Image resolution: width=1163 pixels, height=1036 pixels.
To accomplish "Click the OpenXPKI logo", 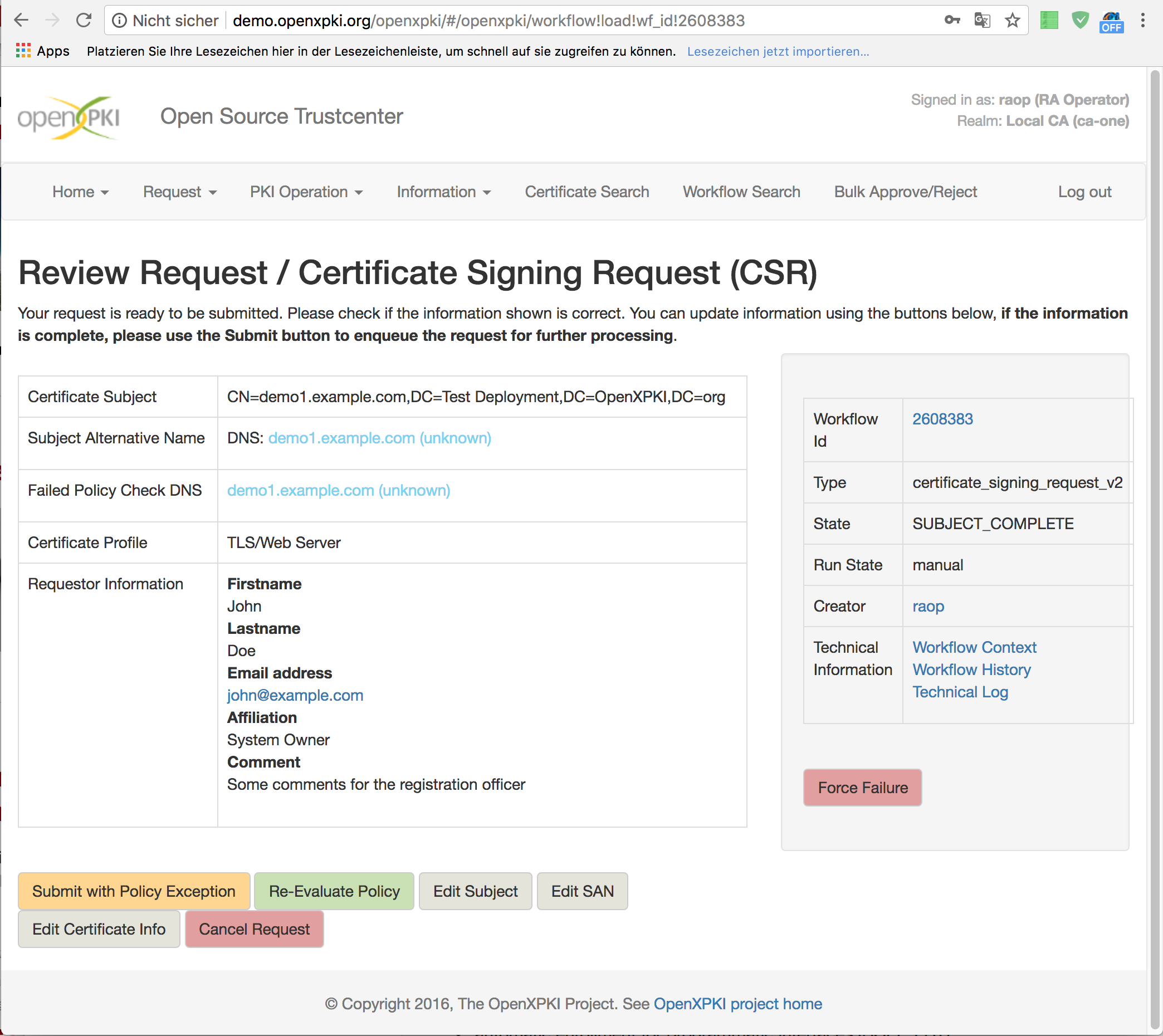I will click(69, 118).
